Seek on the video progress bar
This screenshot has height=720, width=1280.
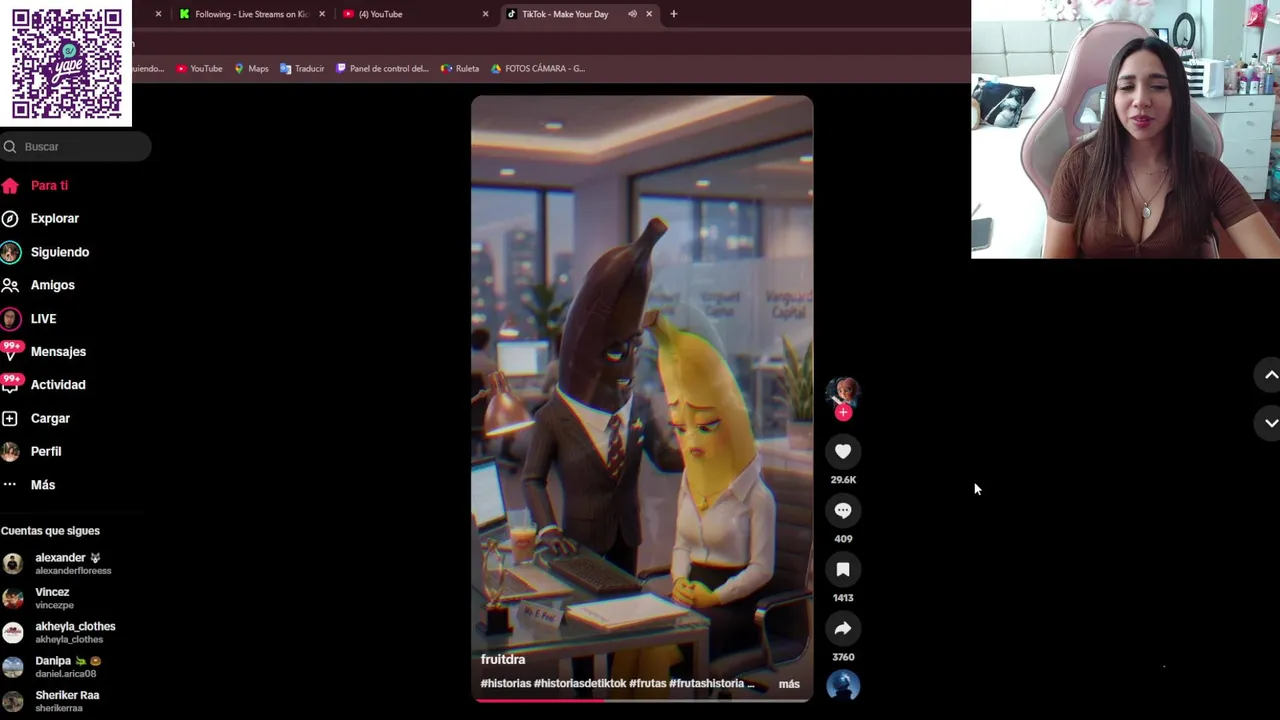[642, 700]
